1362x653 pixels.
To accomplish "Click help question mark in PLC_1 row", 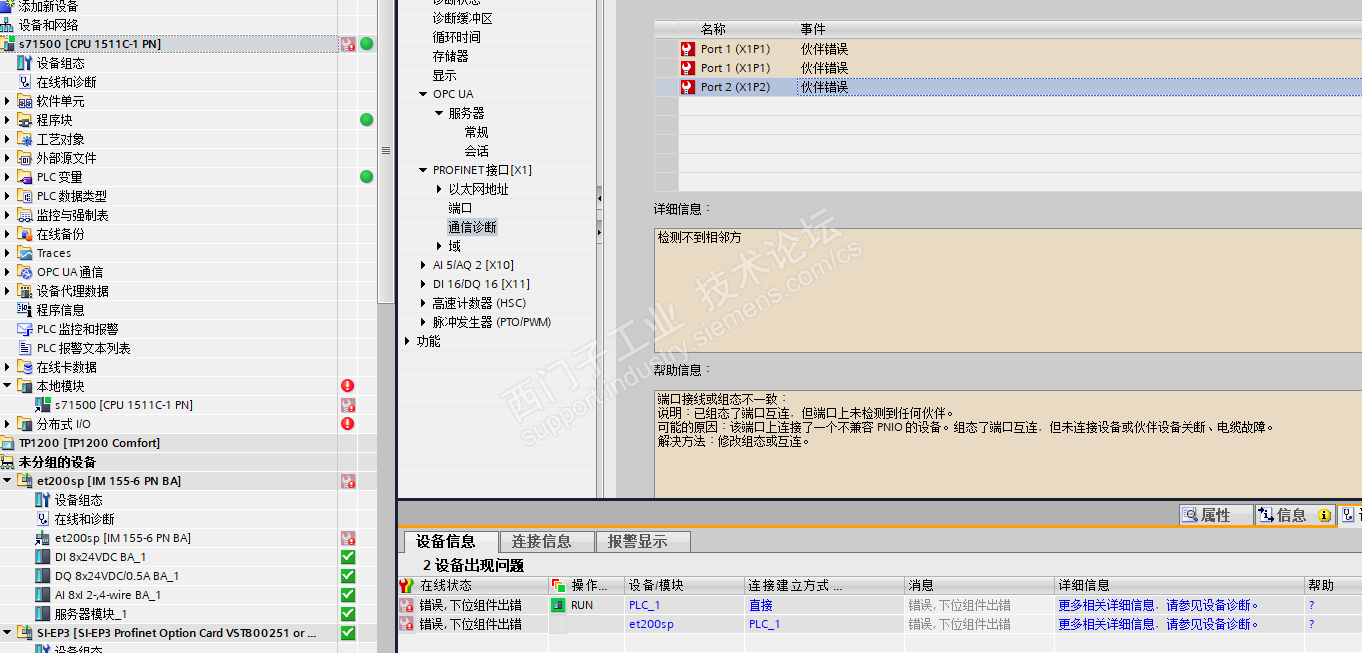I will click(1311, 605).
